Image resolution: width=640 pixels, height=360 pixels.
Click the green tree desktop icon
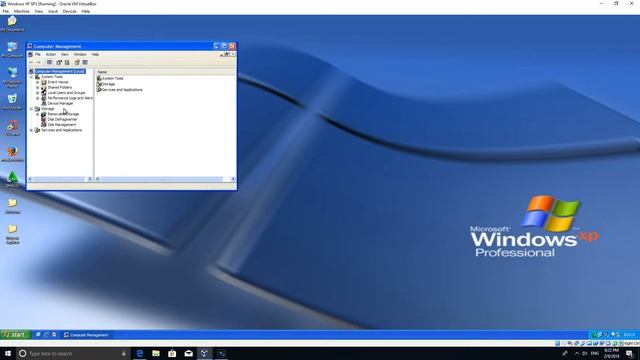pyautogui.click(x=12, y=180)
